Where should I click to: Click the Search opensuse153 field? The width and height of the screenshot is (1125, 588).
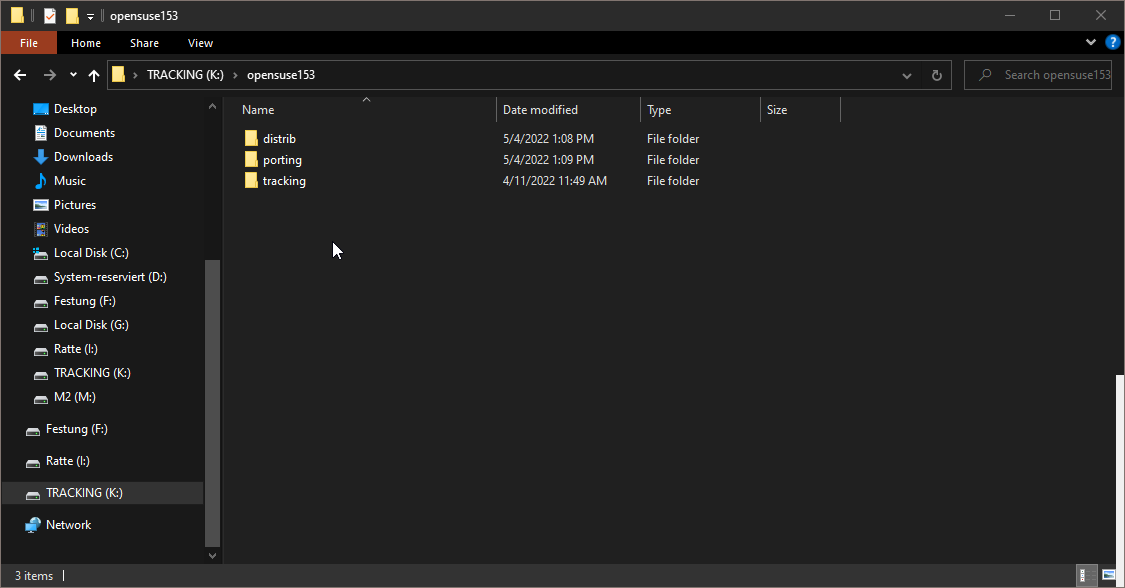click(1050, 75)
